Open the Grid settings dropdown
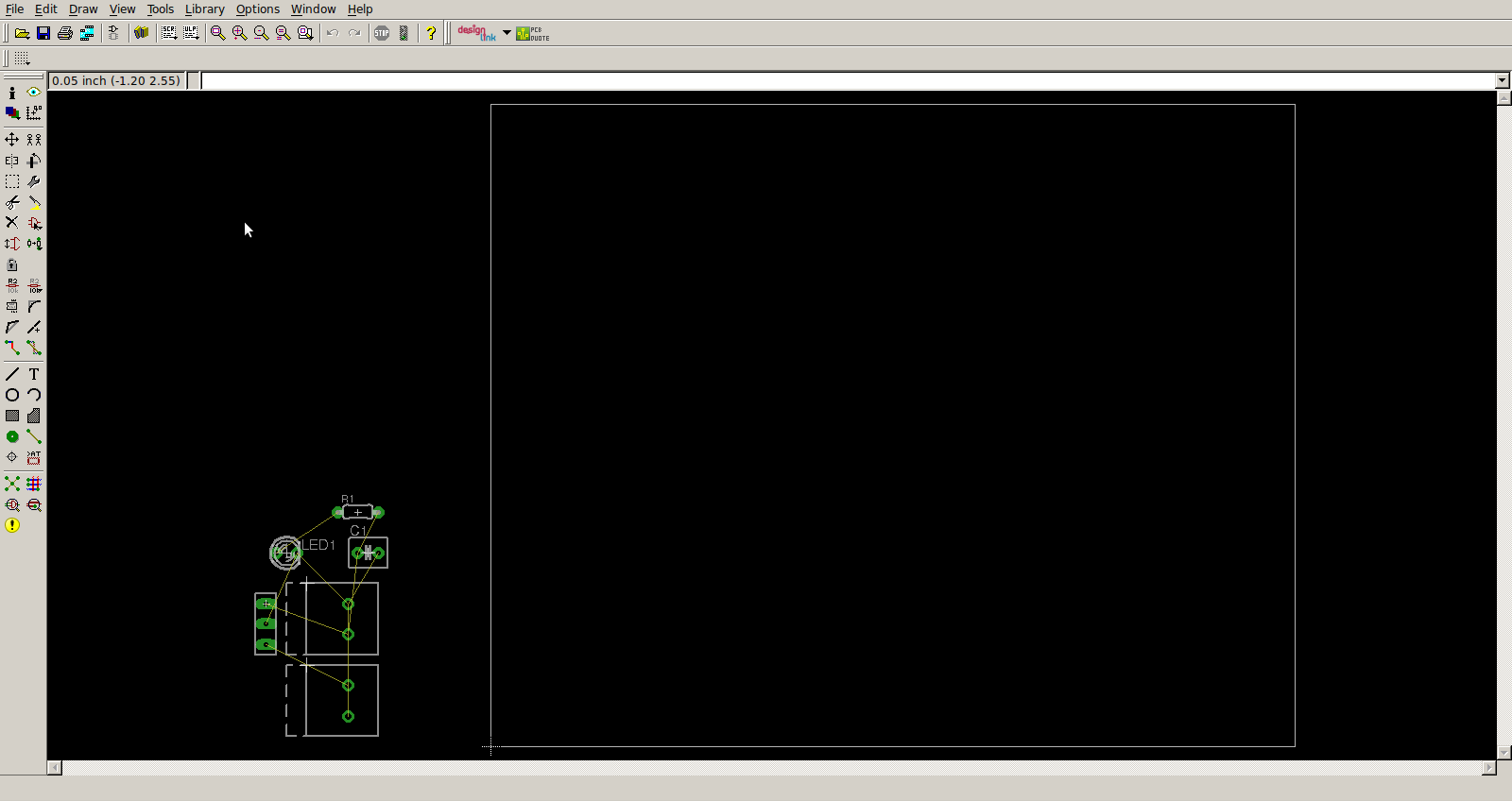 click(x=22, y=59)
